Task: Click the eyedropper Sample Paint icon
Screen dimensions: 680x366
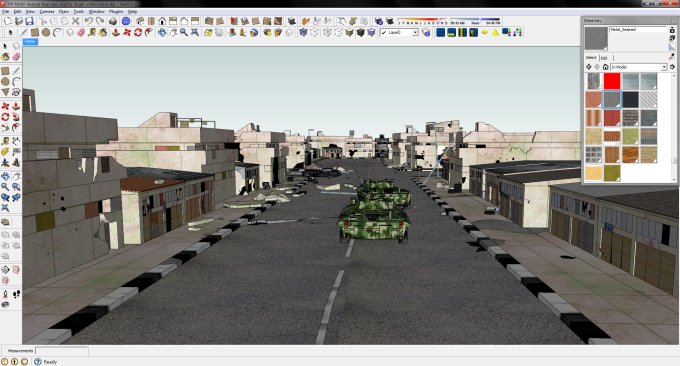Action: [x=672, y=57]
